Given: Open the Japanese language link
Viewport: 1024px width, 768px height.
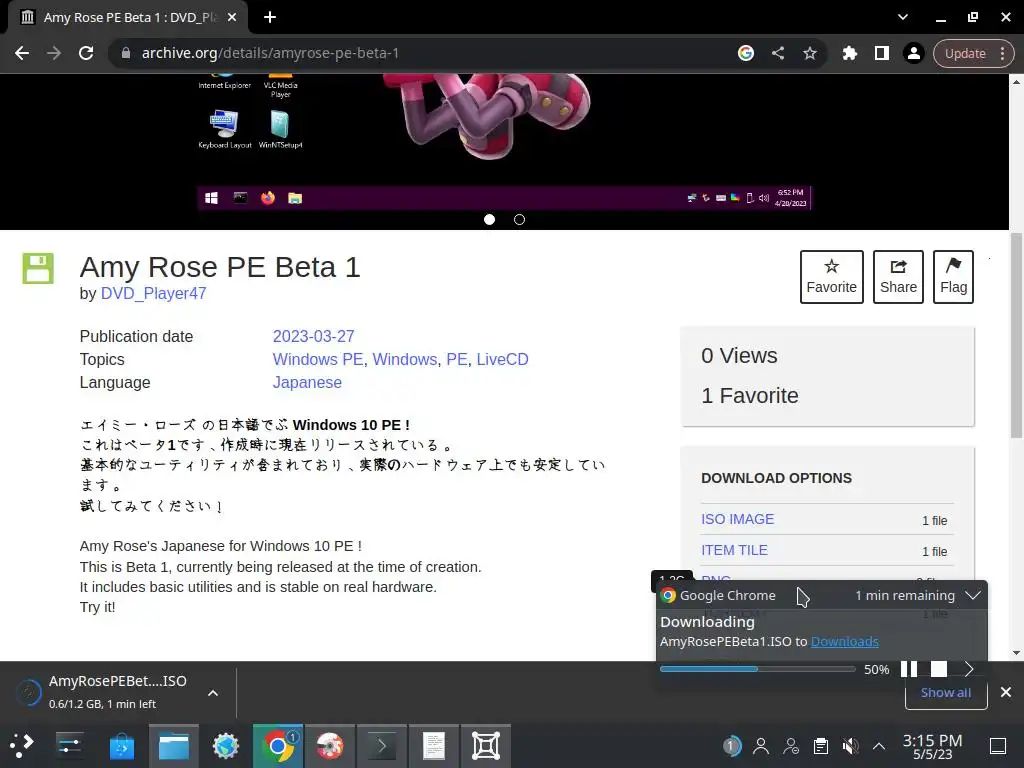Looking at the screenshot, I should (x=307, y=382).
